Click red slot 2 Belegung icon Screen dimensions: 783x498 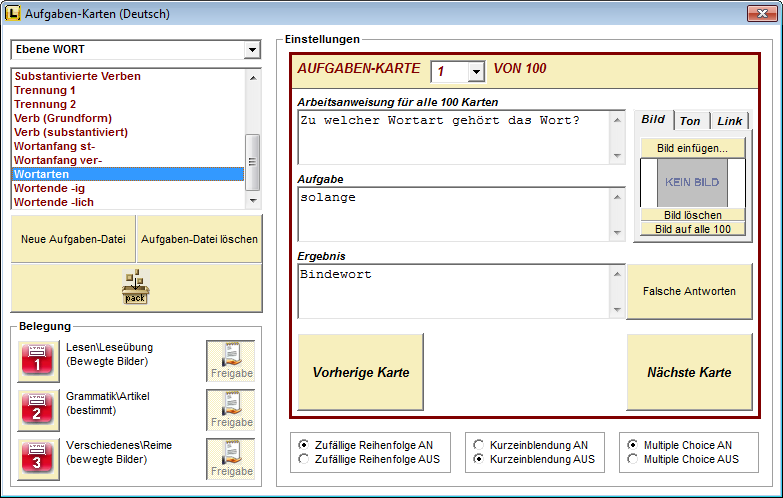tap(36, 410)
